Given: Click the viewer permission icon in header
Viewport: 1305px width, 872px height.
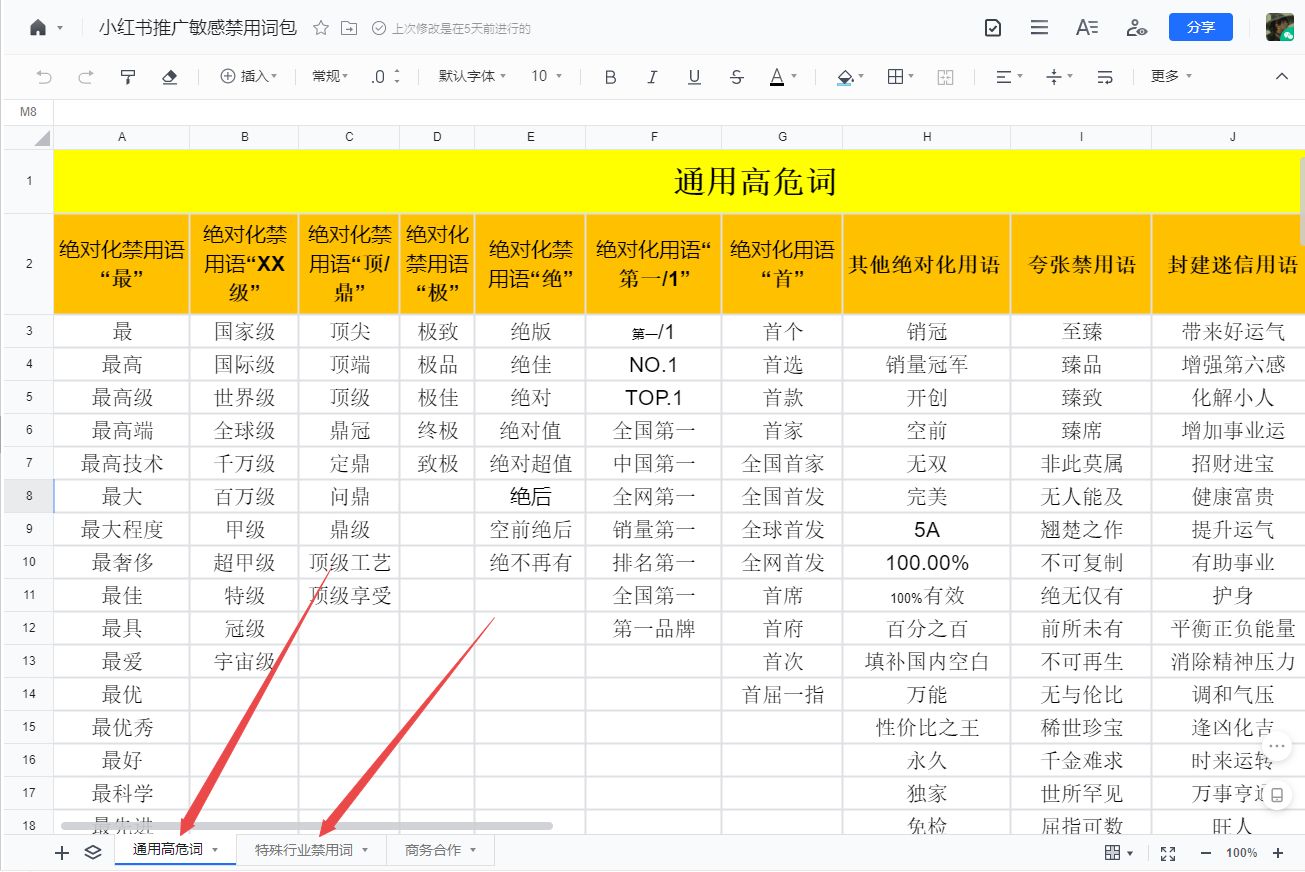Looking at the screenshot, I should click(1136, 28).
